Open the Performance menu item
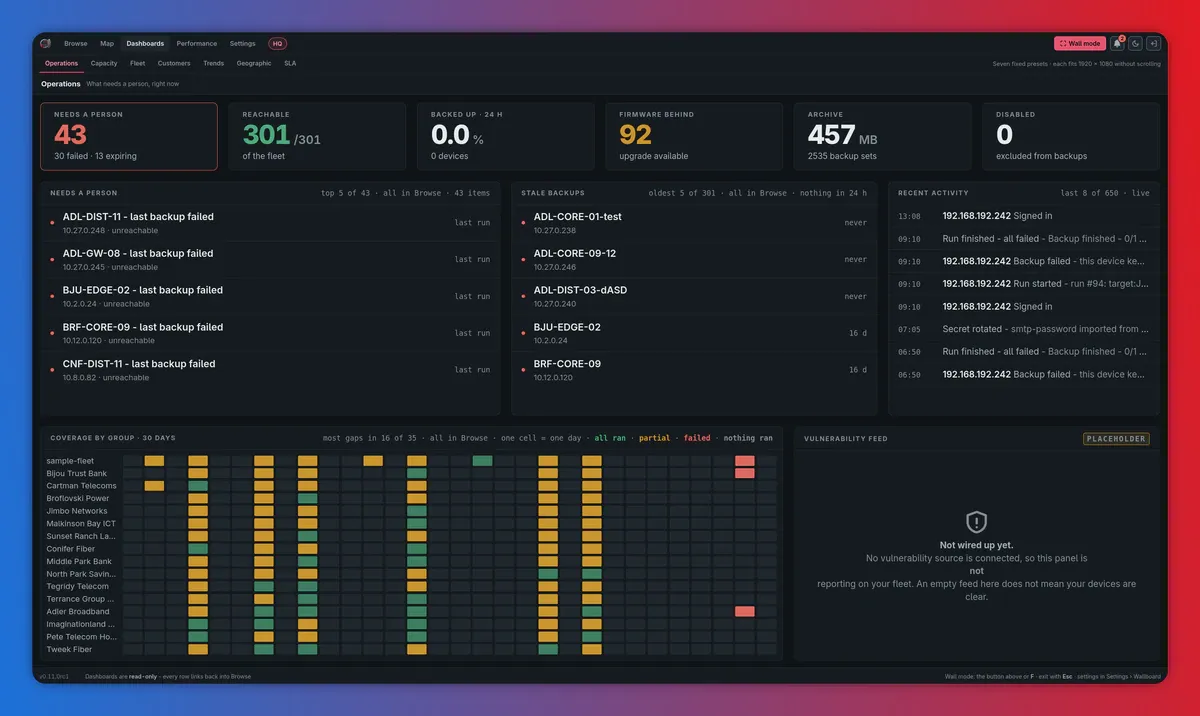The image size is (1200, 716). click(x=197, y=44)
